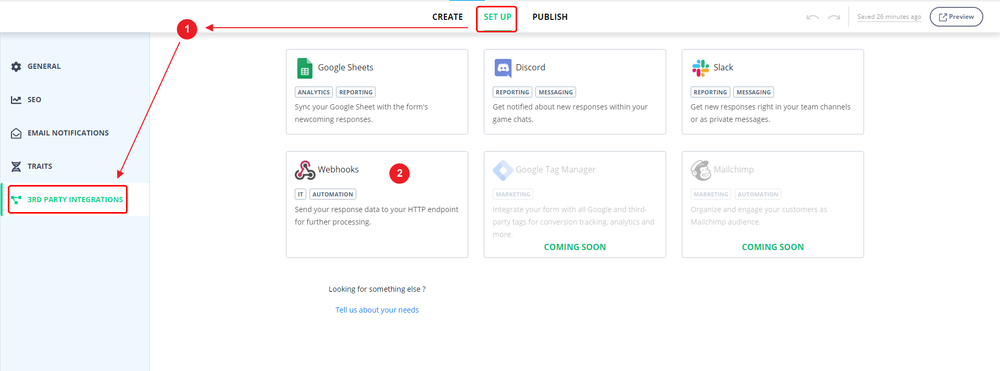Screen dimensions: 1000x371
Task: Open the Preview button
Action: tap(956, 17)
